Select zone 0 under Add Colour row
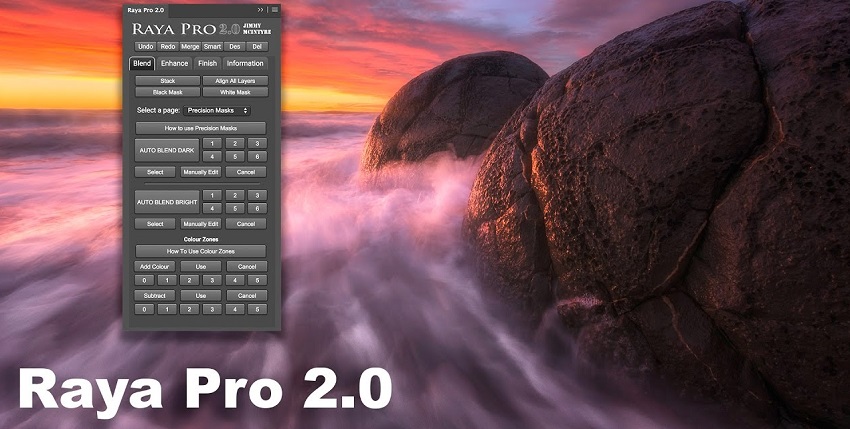This screenshot has height=429, width=850. tap(144, 280)
